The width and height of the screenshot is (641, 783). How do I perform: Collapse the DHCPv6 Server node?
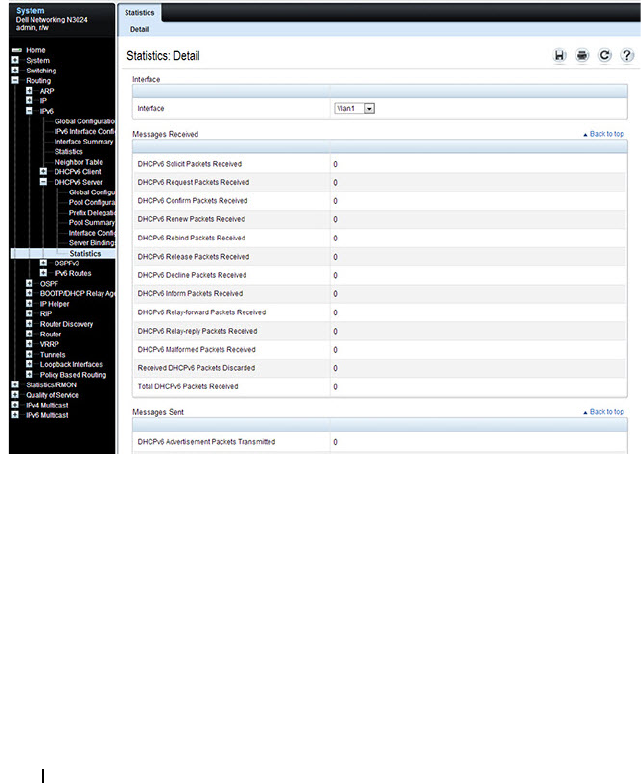coord(43,182)
